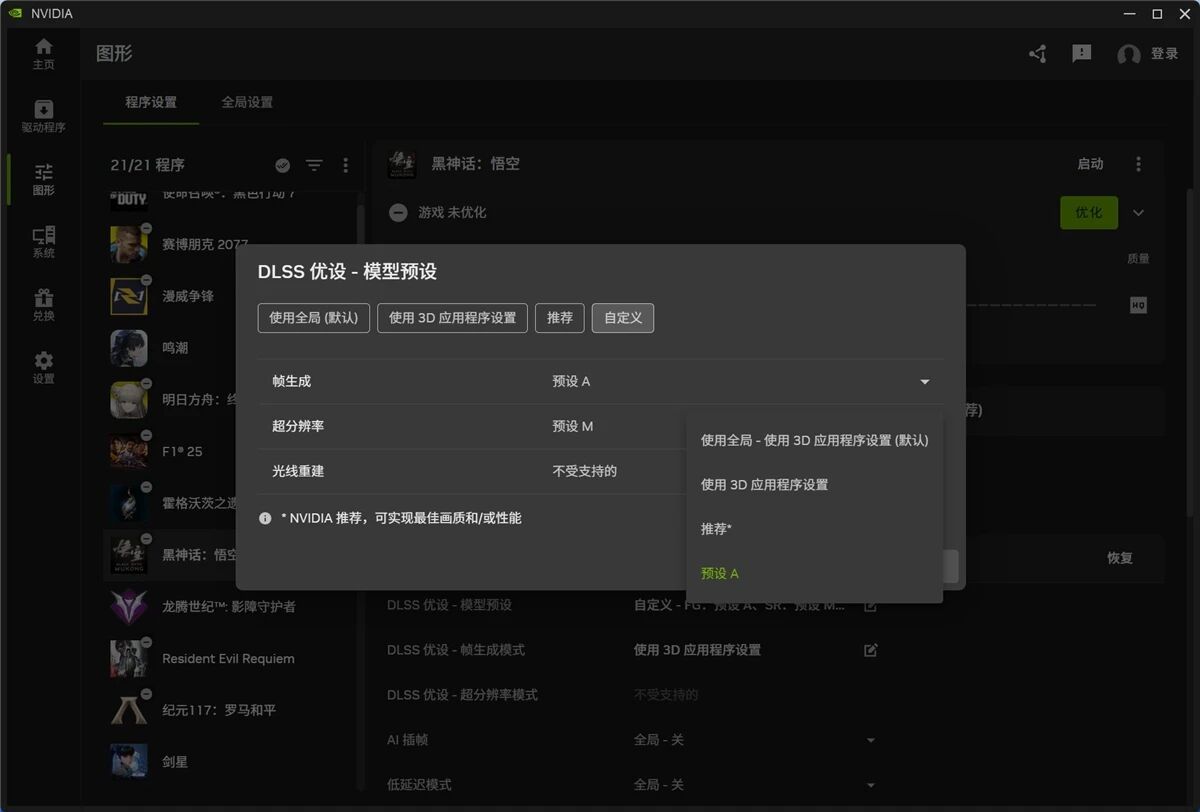Select 推荐* option in dropdown list
The height and width of the screenshot is (812, 1200).
(x=814, y=529)
